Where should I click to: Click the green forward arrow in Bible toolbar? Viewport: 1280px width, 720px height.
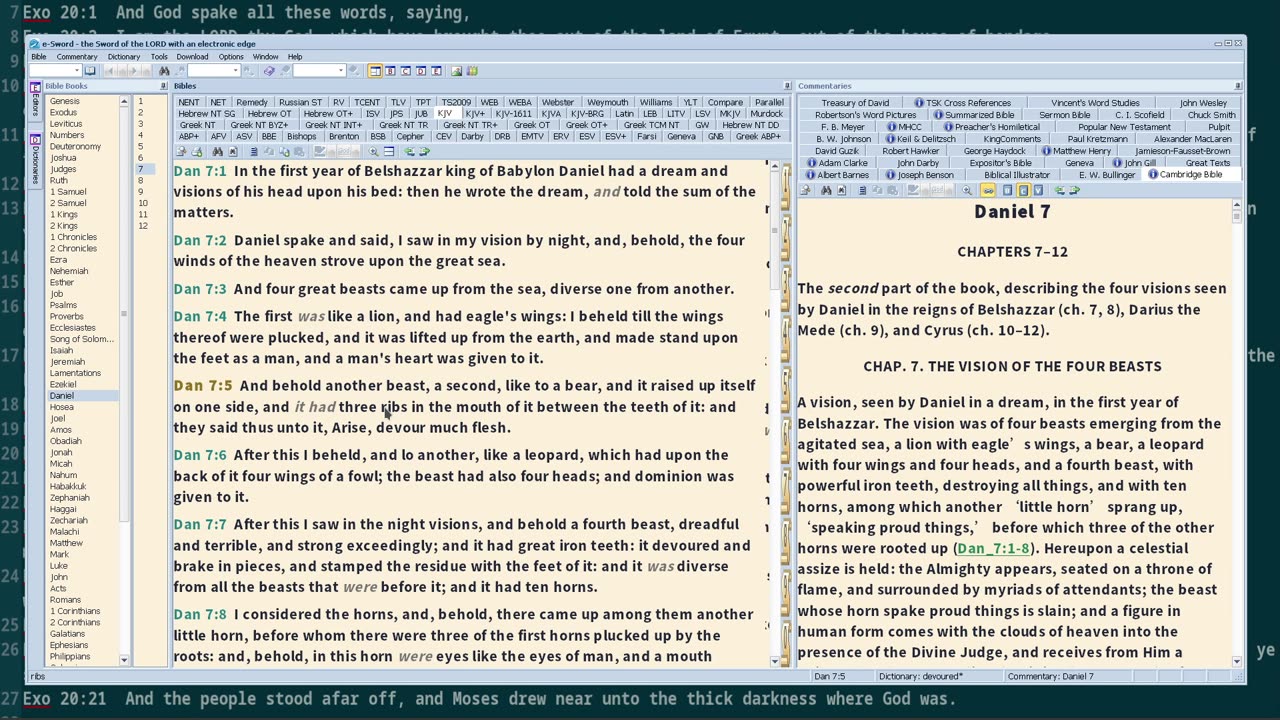[424, 151]
